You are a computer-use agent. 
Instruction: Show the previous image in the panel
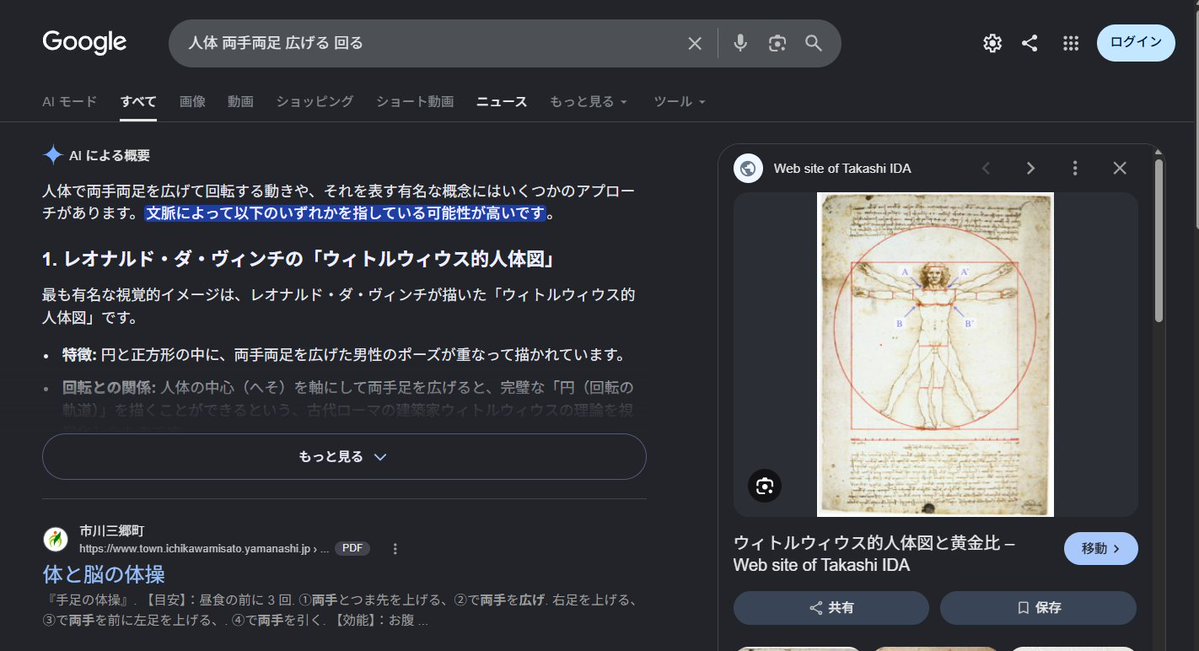[986, 168]
